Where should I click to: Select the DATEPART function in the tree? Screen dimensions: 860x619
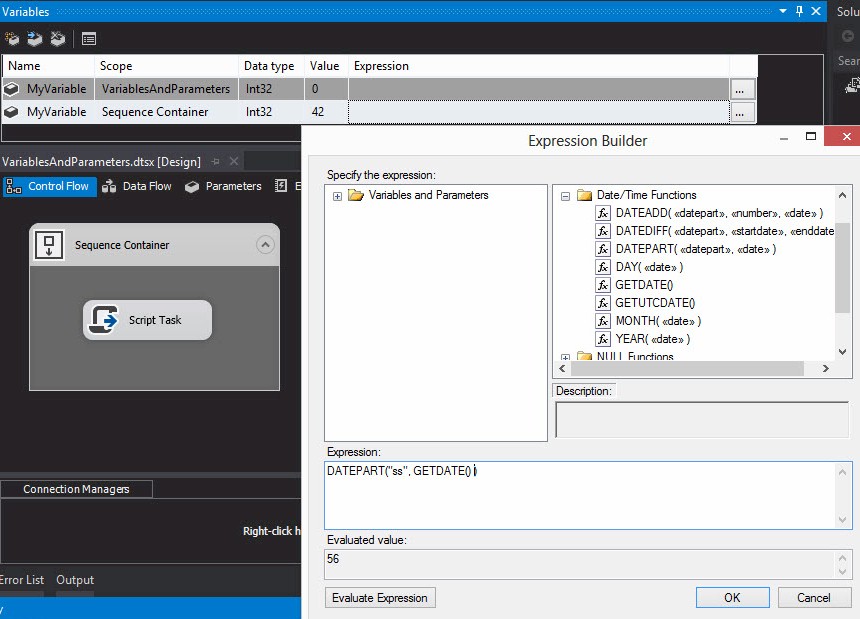tap(695, 249)
